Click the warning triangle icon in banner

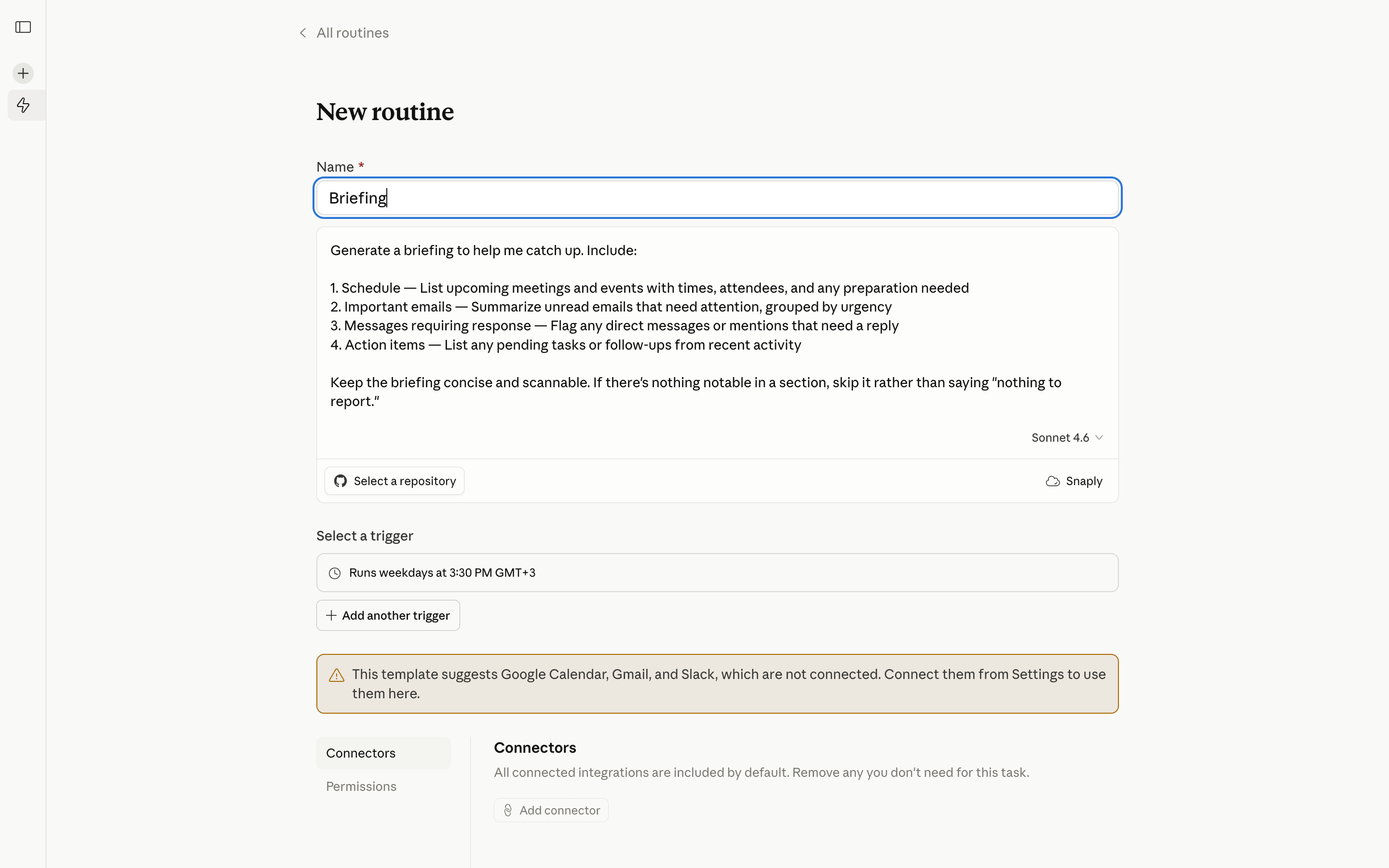336,675
